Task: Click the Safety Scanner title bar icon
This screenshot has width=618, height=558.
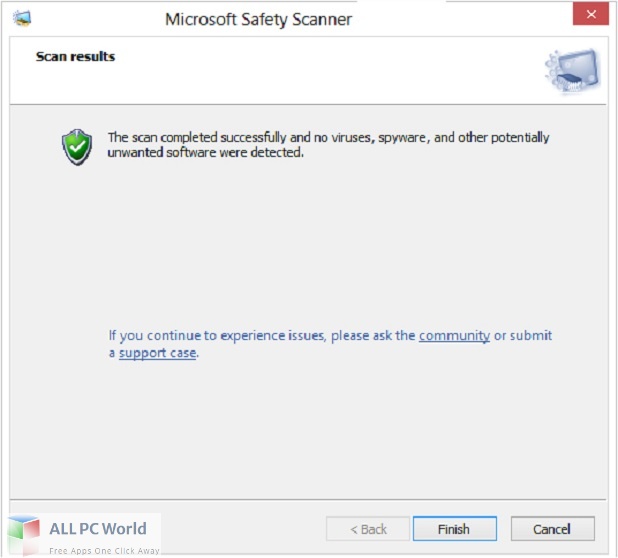Action: [x=22, y=18]
